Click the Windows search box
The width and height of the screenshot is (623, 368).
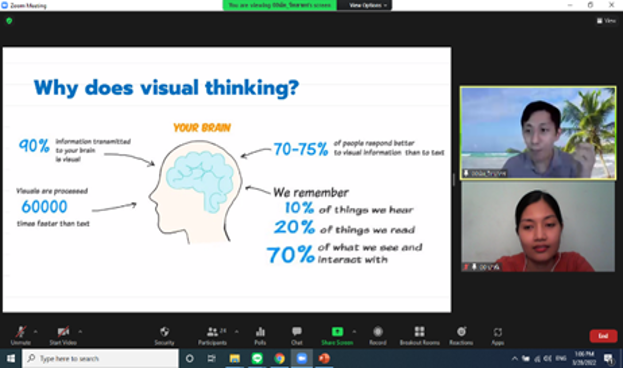pos(100,358)
